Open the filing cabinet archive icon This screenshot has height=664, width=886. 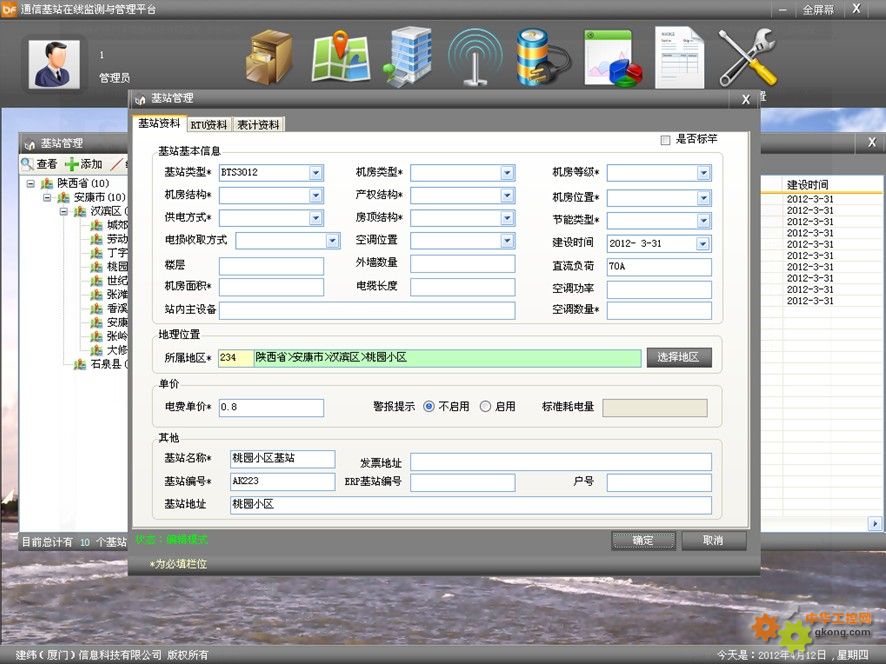[x=269, y=56]
